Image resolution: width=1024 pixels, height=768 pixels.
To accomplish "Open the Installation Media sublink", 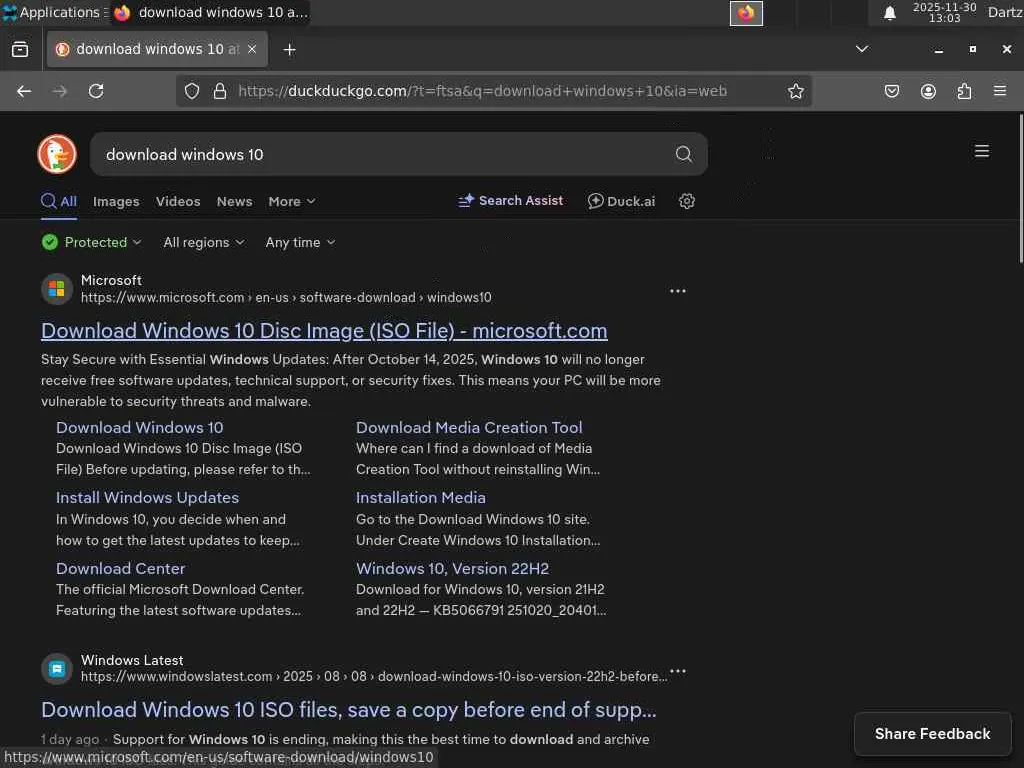I will click(421, 498).
